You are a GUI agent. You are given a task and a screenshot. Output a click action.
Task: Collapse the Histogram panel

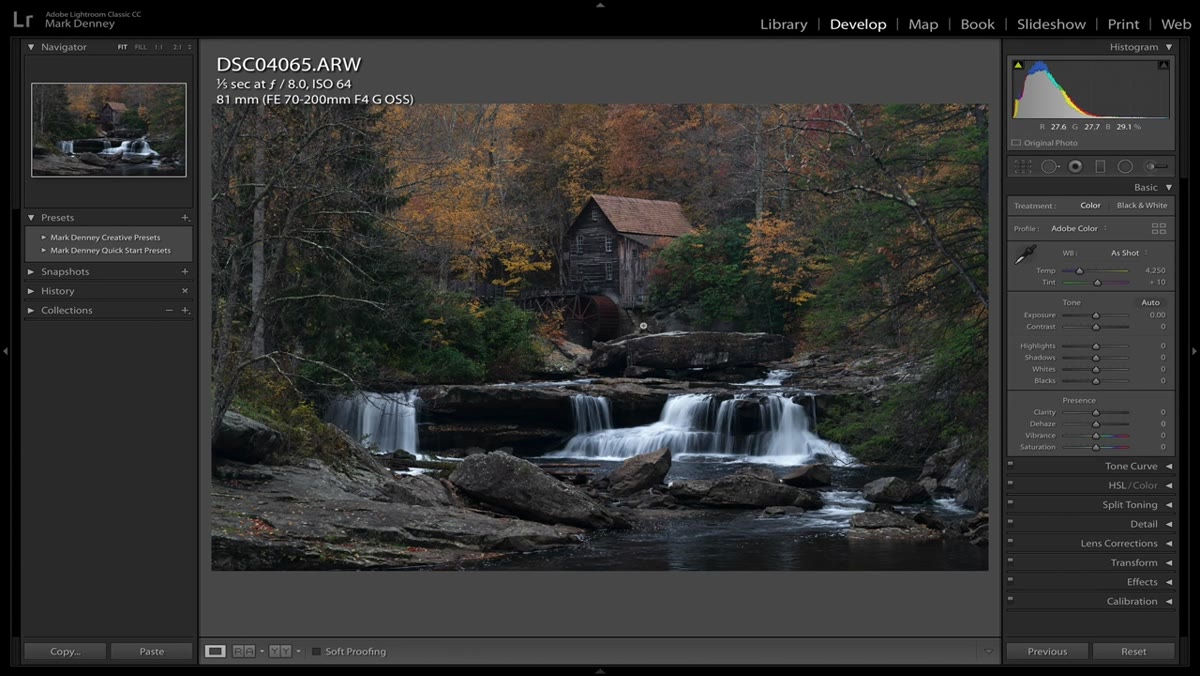(1168, 47)
